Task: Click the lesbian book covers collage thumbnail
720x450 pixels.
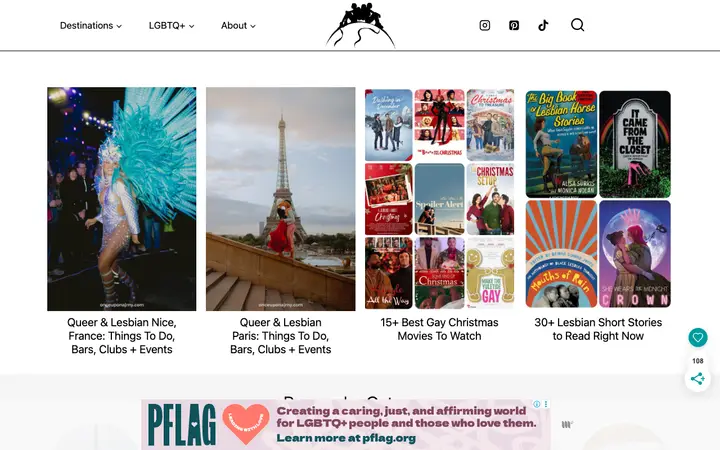Action: pyautogui.click(x=598, y=199)
